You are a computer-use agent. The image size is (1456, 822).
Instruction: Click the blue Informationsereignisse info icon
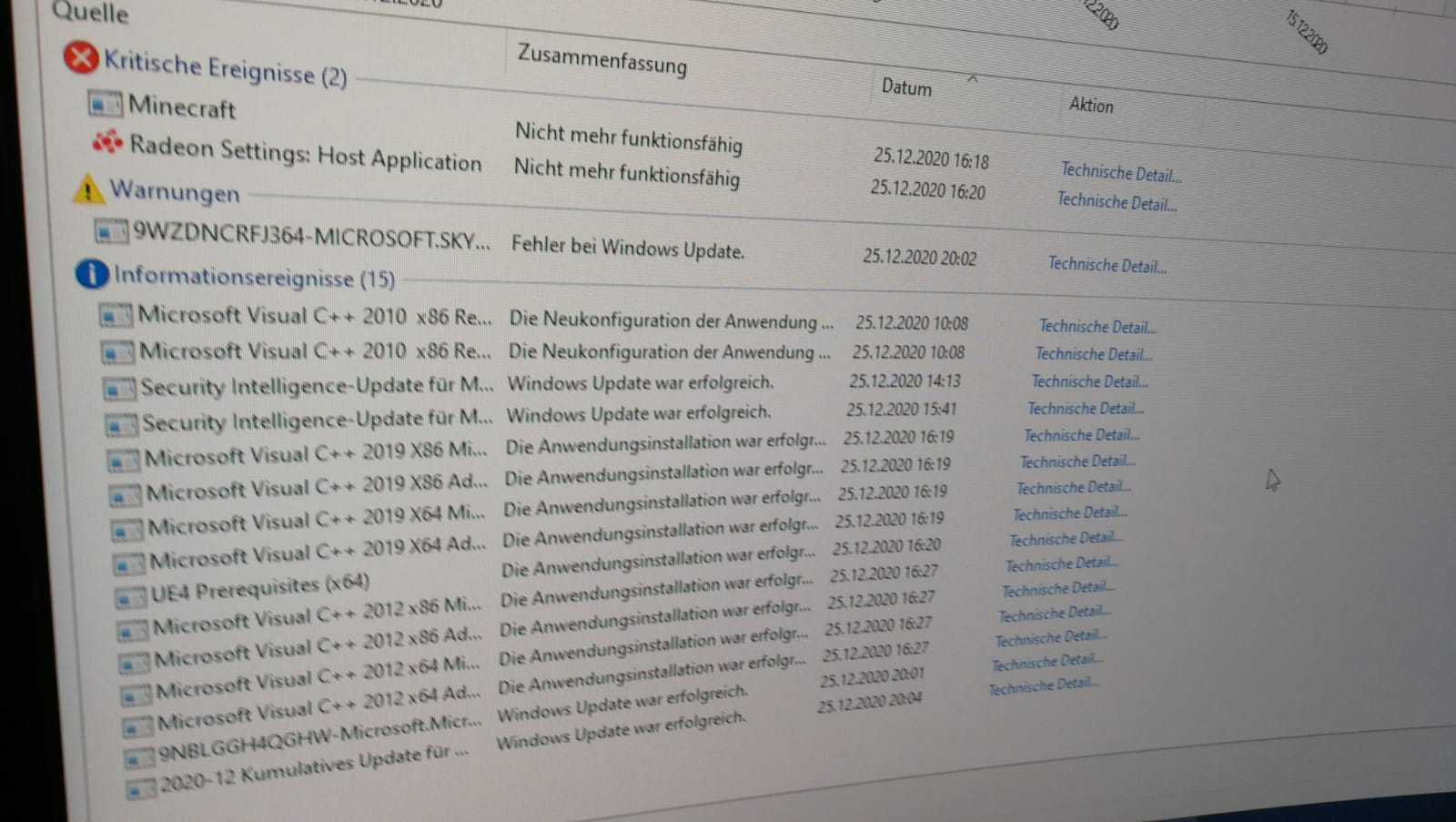[92, 273]
